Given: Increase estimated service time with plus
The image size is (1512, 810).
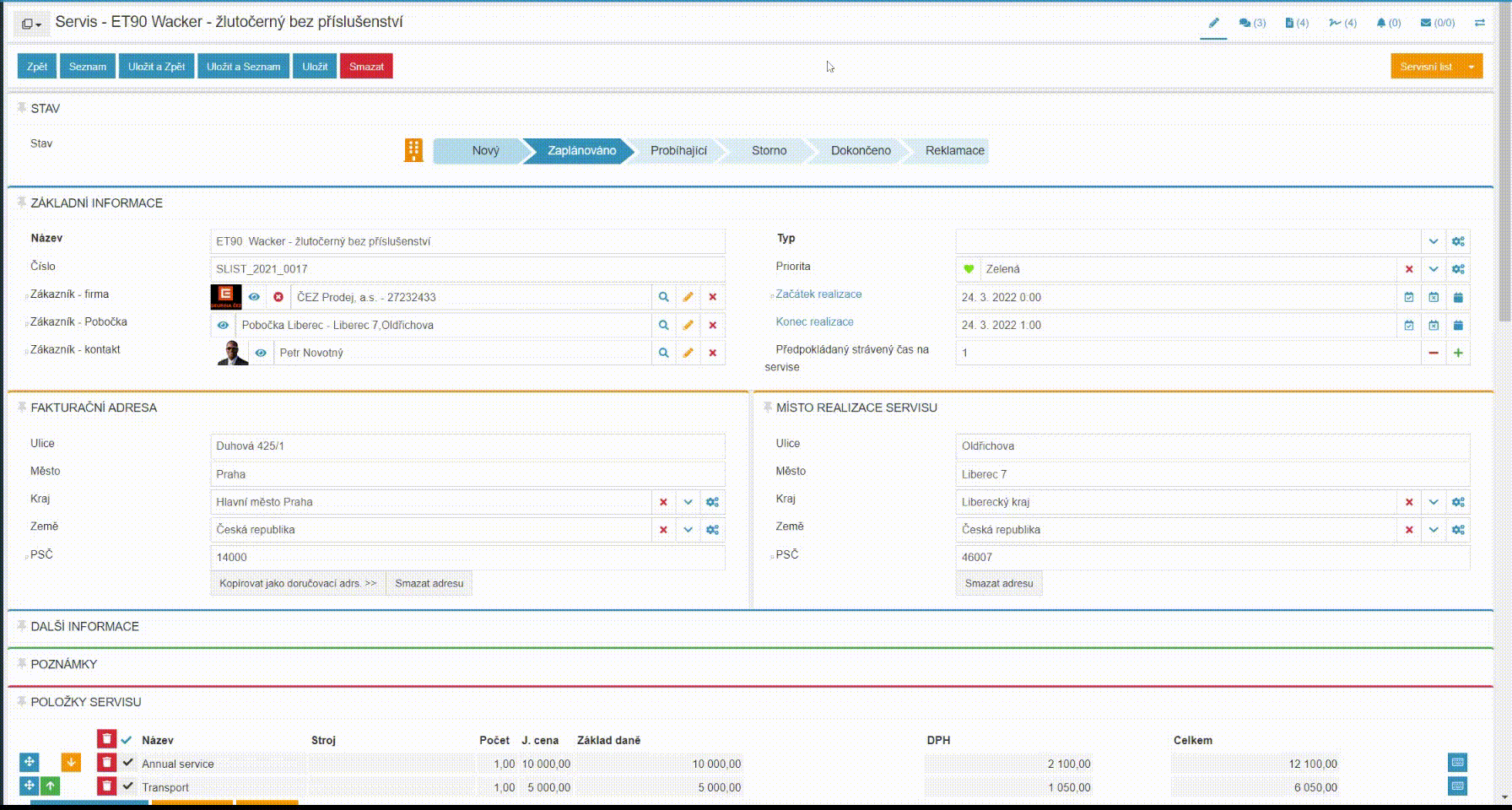Looking at the screenshot, I should click(x=1457, y=353).
